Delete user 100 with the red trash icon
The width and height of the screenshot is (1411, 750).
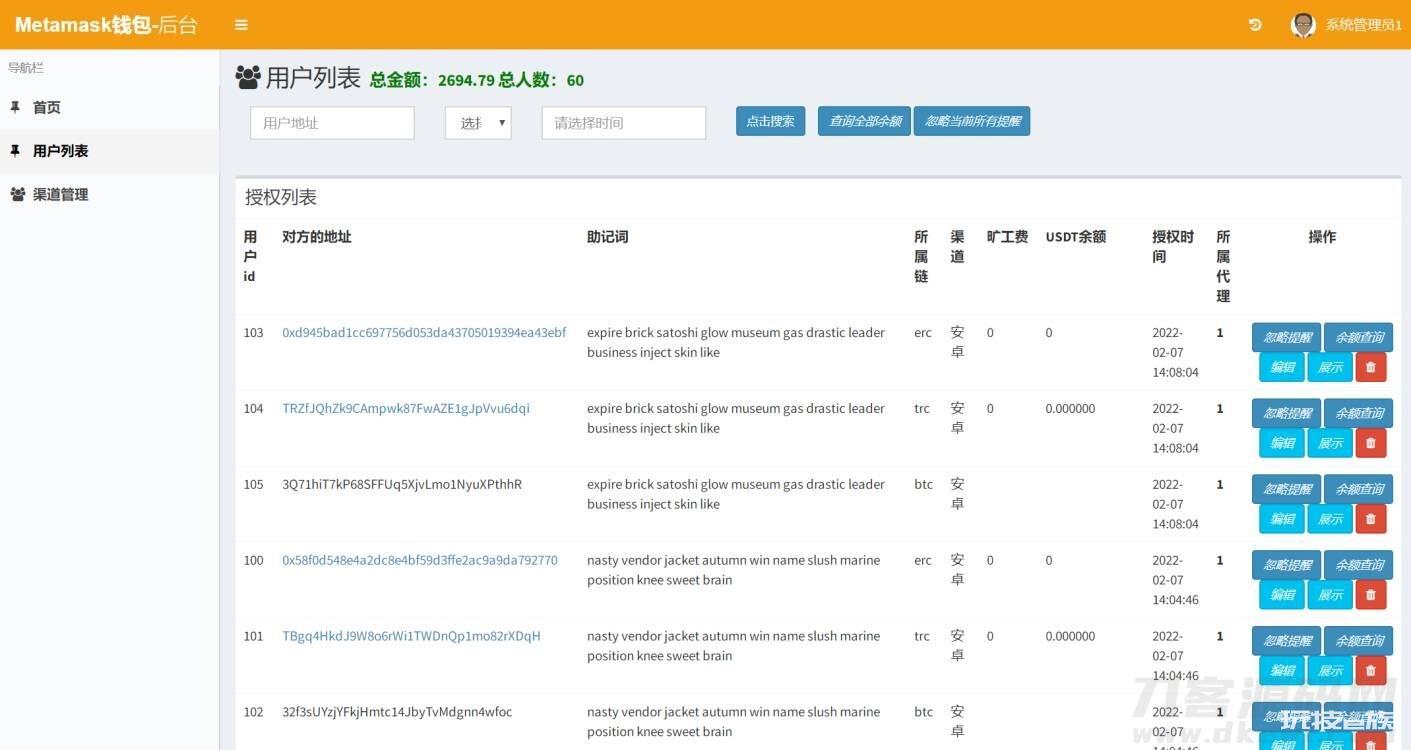[1371, 595]
